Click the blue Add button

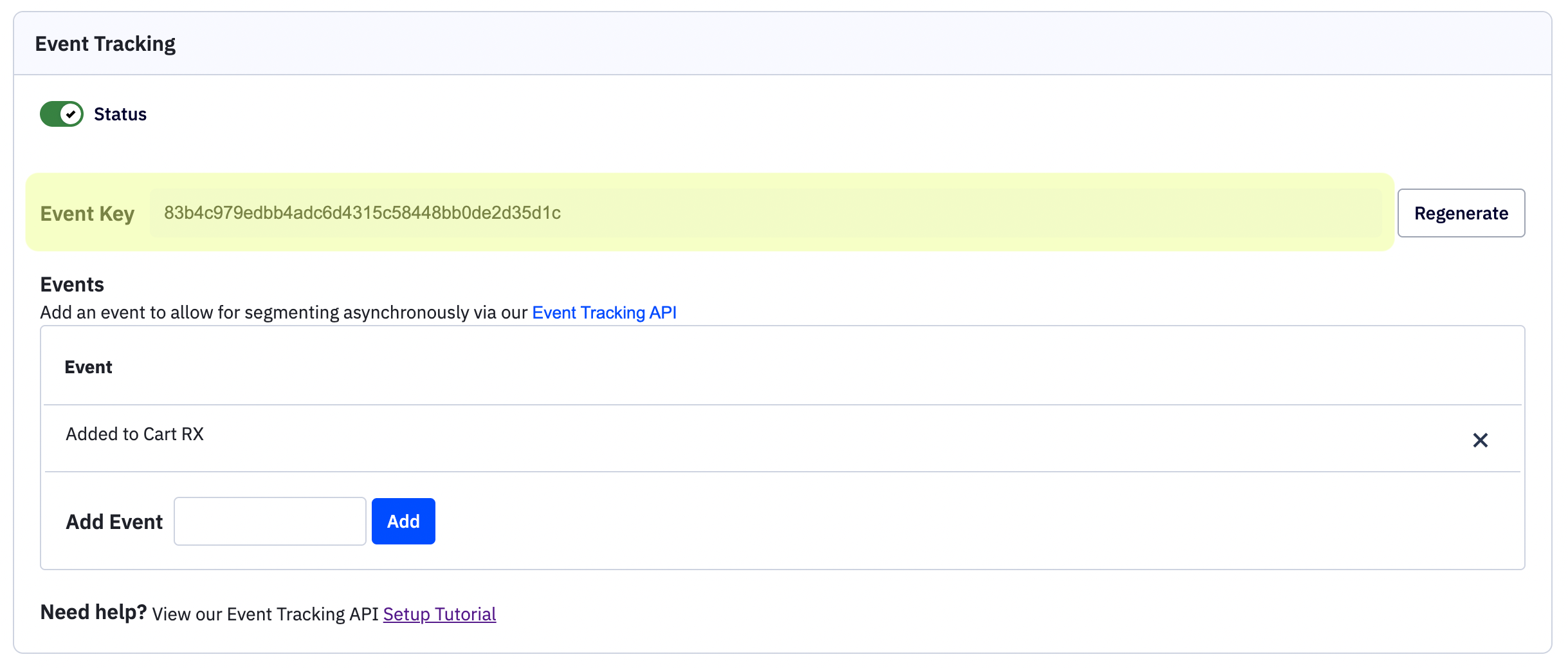coord(403,521)
